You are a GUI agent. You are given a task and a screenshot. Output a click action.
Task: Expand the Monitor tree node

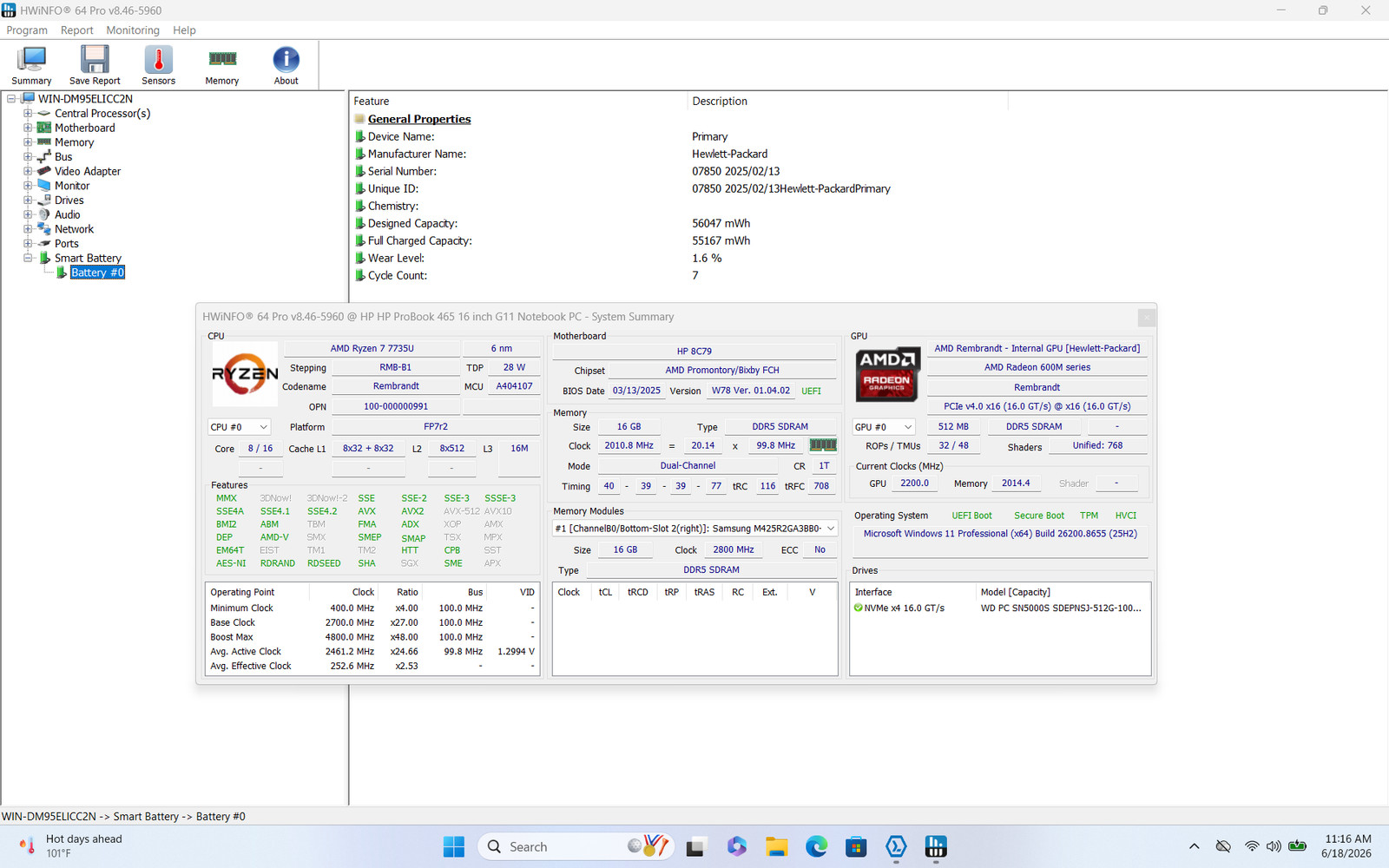coord(28,186)
